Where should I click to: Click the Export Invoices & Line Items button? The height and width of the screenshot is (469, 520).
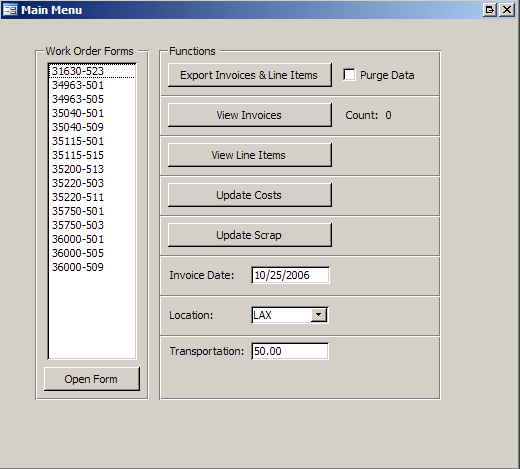pos(250,75)
